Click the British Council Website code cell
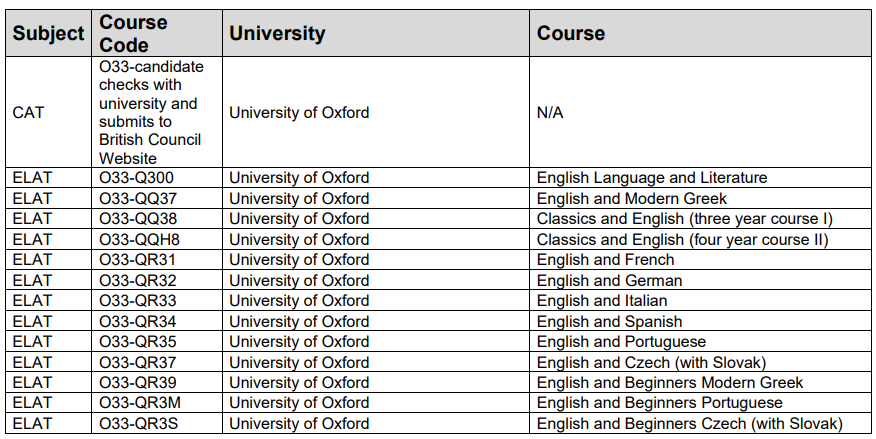Screen dimensions: 876x439 (x=150, y=113)
